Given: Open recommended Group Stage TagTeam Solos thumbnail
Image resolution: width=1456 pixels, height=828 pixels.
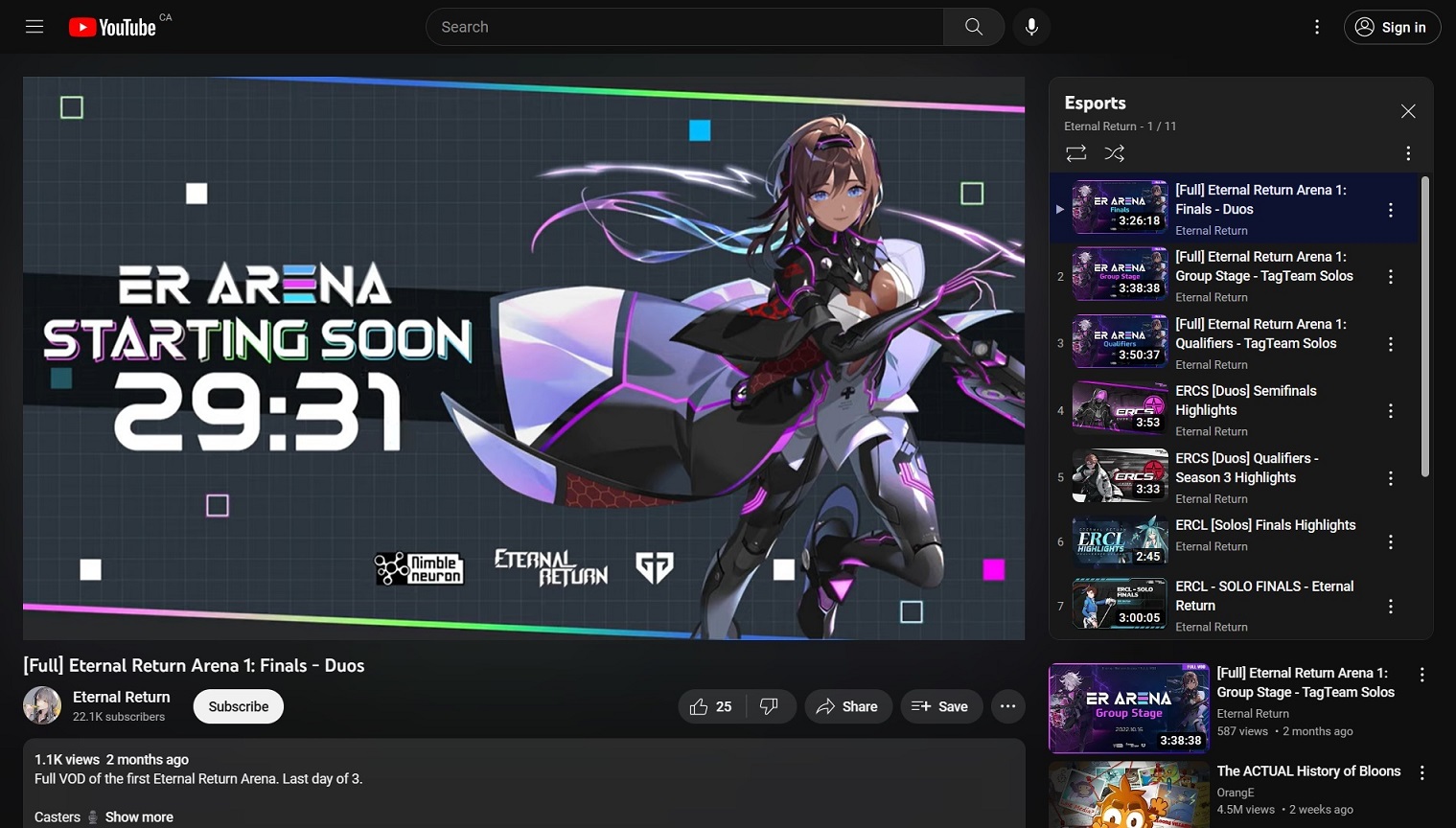Looking at the screenshot, I should click(1128, 708).
